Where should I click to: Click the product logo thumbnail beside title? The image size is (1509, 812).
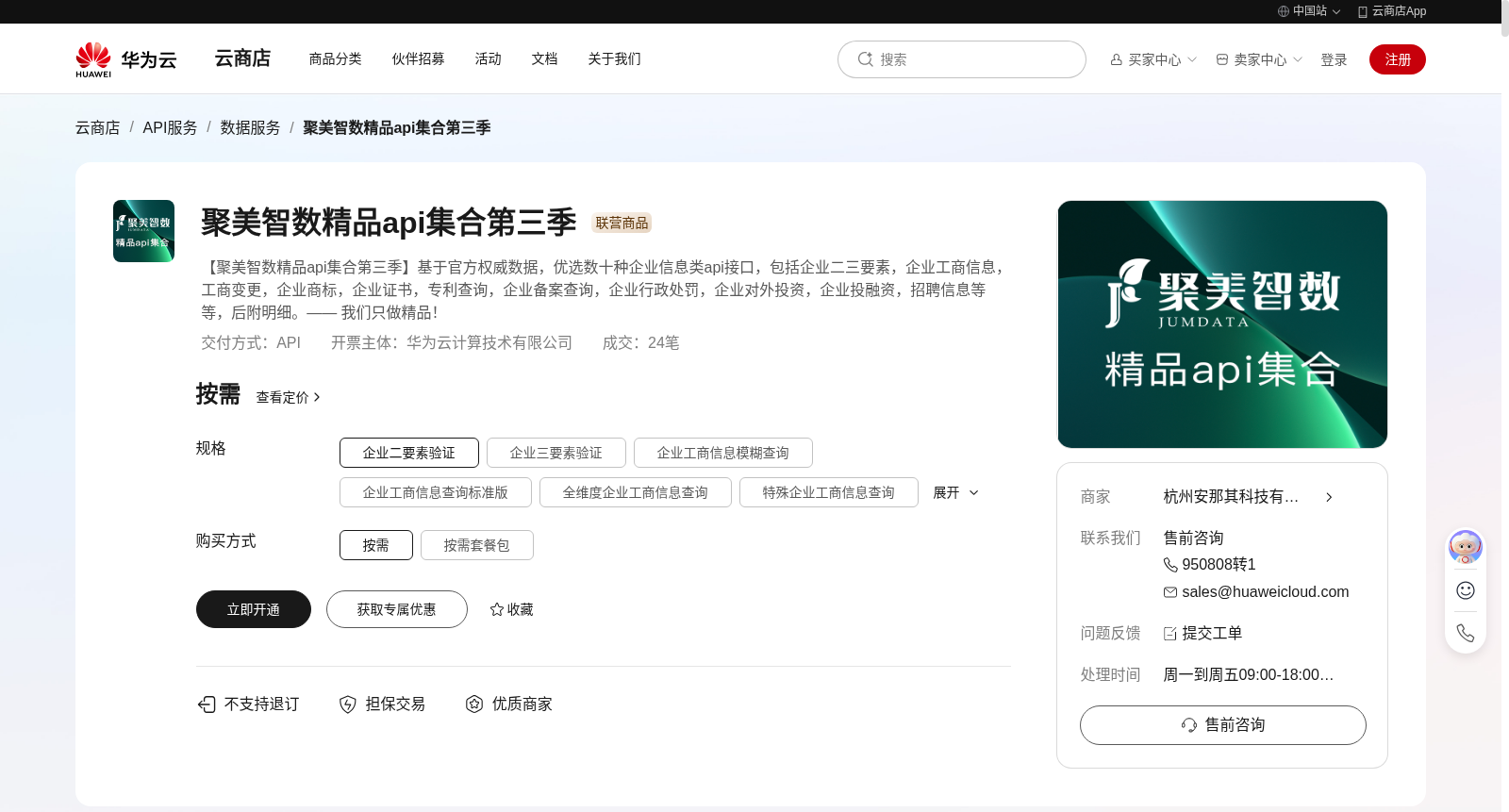point(143,231)
